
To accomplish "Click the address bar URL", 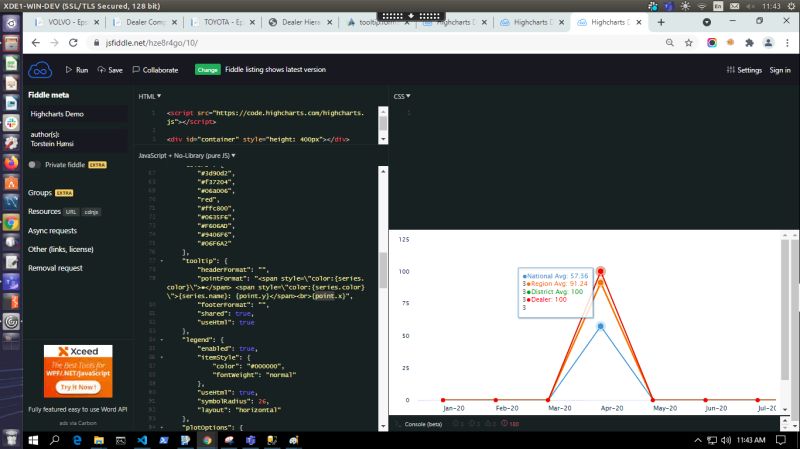I will point(152,43).
